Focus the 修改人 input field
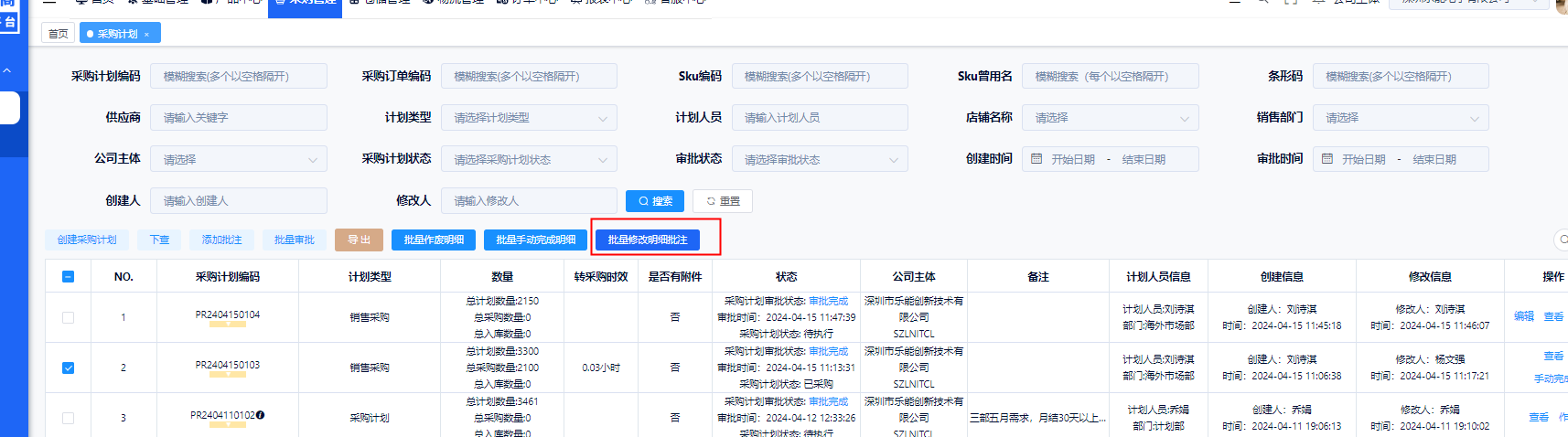 (x=529, y=201)
